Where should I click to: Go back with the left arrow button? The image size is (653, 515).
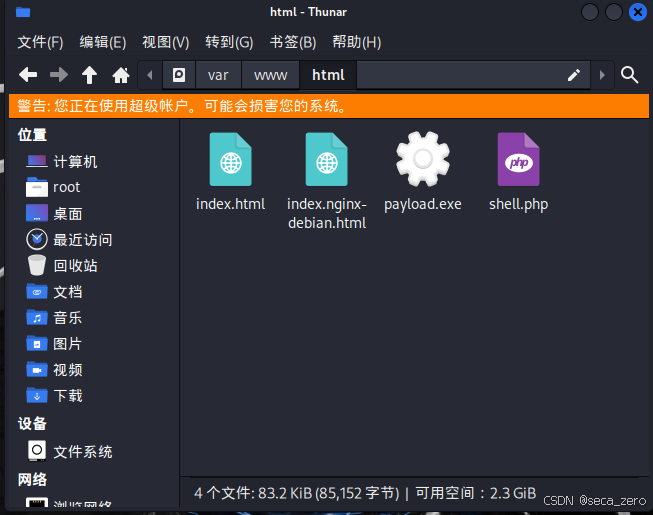[28, 75]
